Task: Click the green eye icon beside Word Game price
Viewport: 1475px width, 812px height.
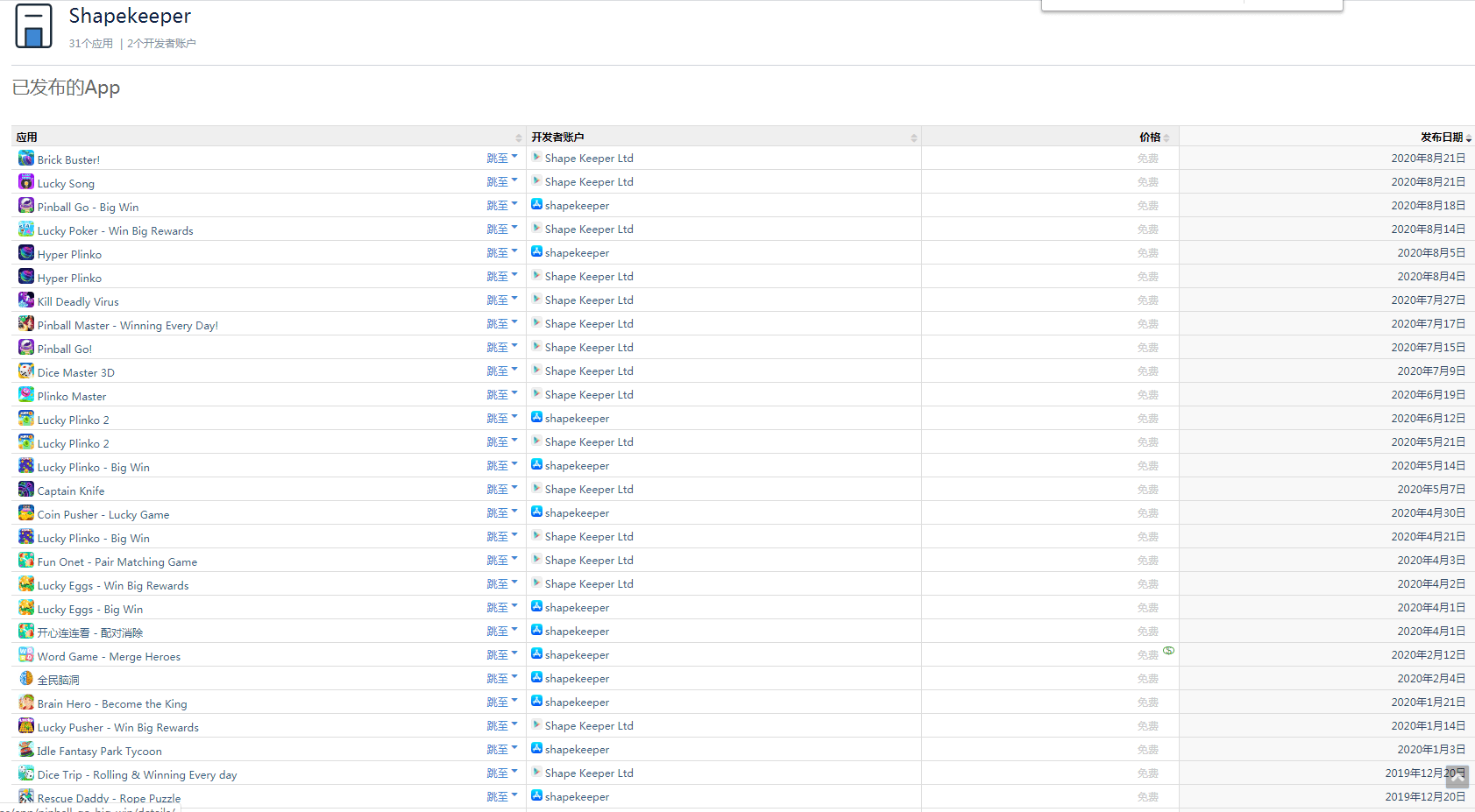Action: pos(1169,651)
